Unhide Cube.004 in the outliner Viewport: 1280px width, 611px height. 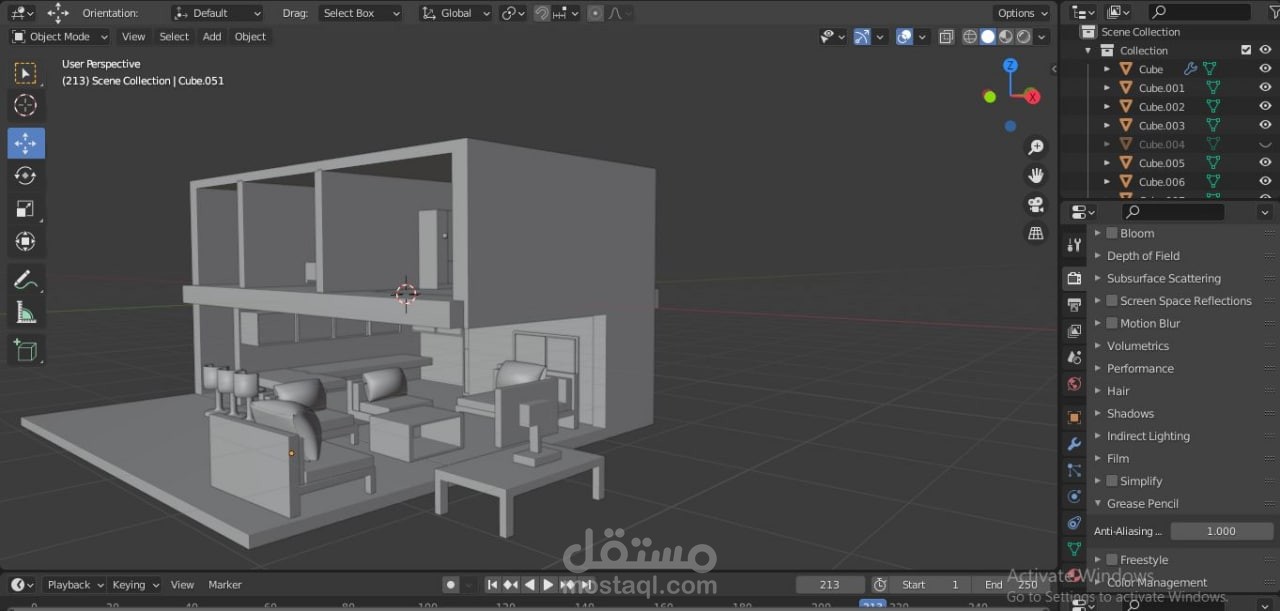coord(1265,144)
